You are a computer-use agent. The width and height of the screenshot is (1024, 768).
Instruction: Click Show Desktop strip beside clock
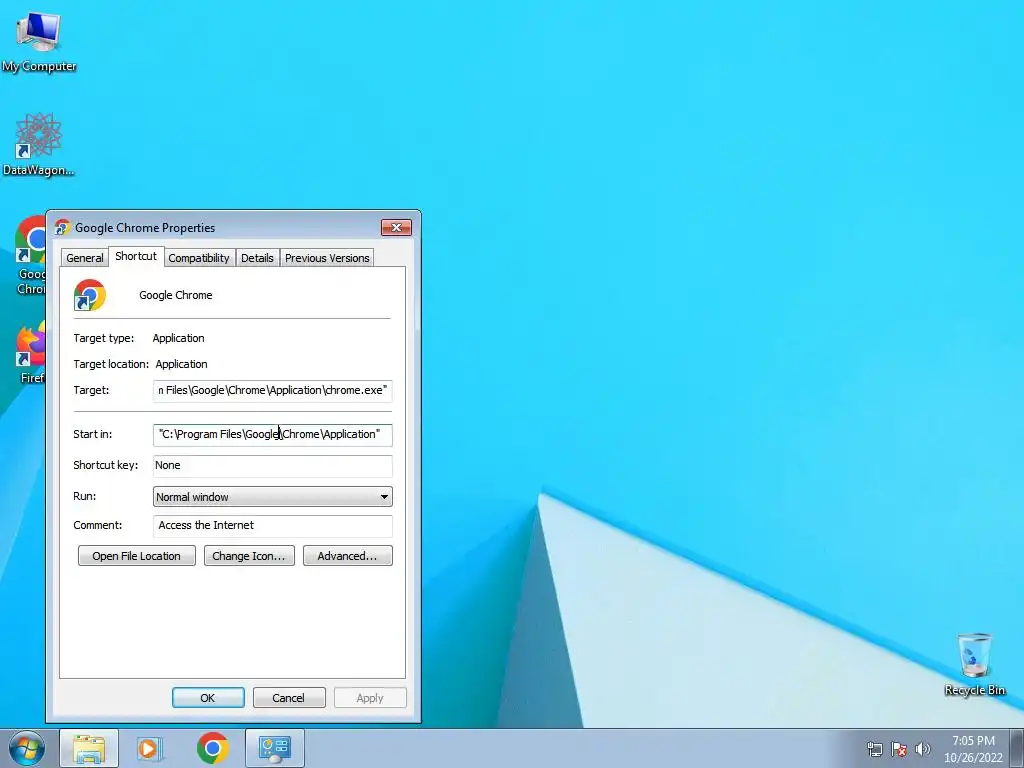pos(1017,748)
